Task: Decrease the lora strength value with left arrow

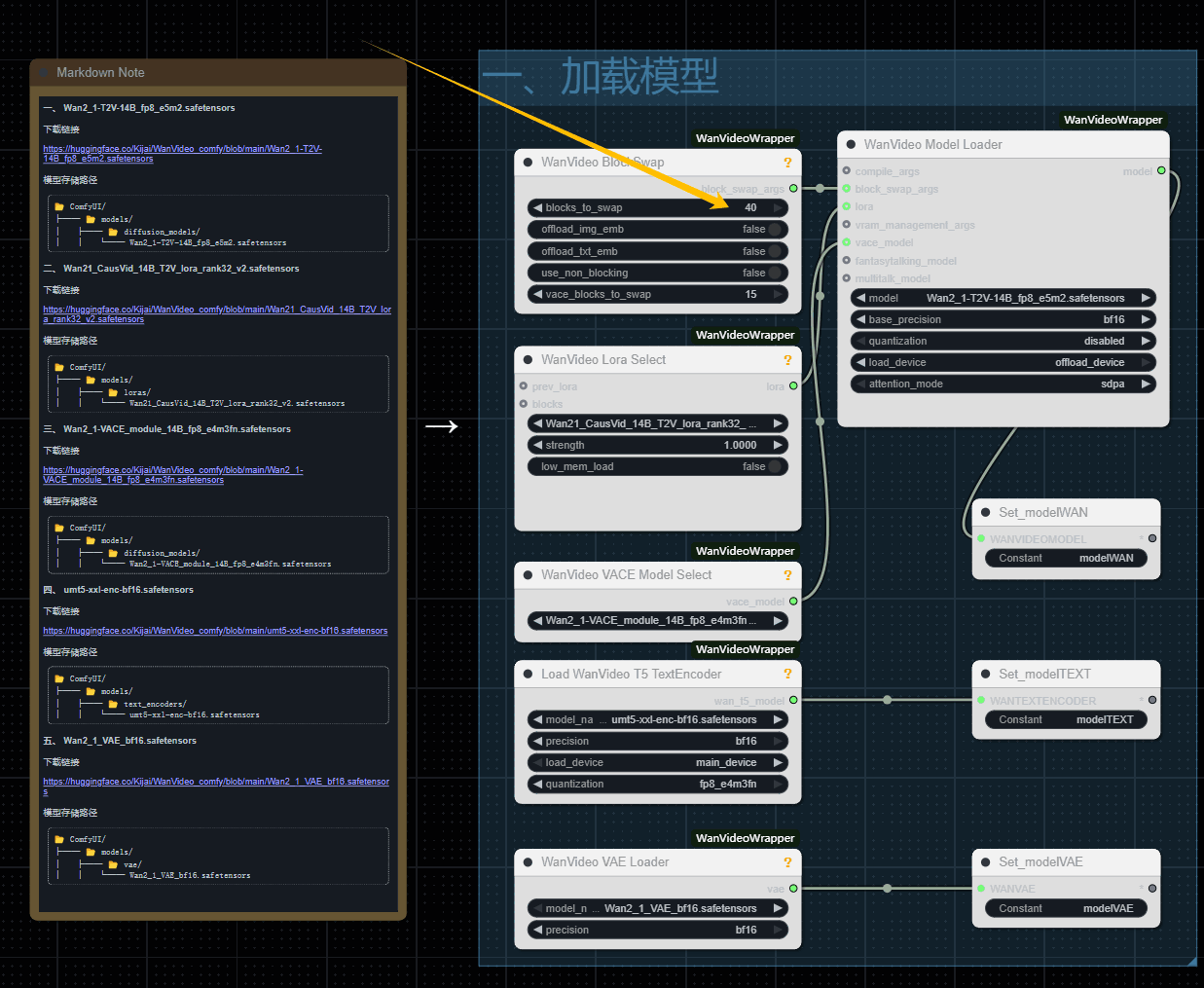Action: (537, 446)
